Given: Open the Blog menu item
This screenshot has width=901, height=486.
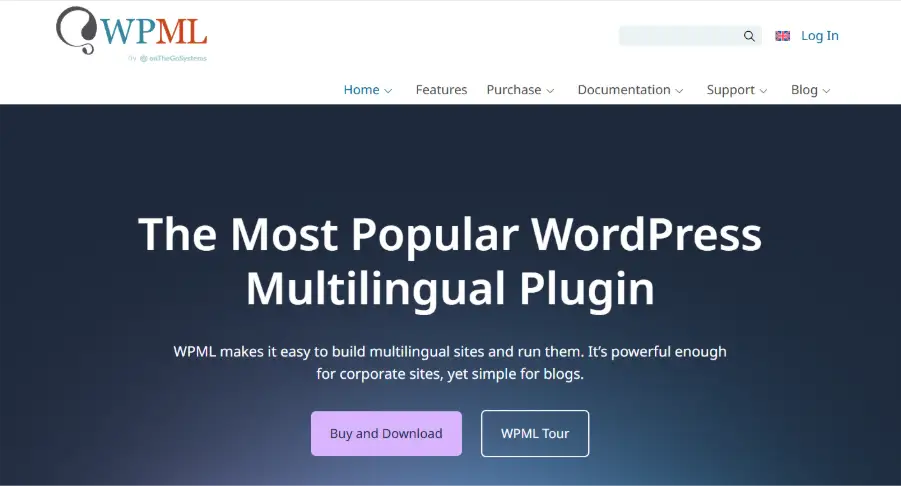Looking at the screenshot, I should pos(804,90).
